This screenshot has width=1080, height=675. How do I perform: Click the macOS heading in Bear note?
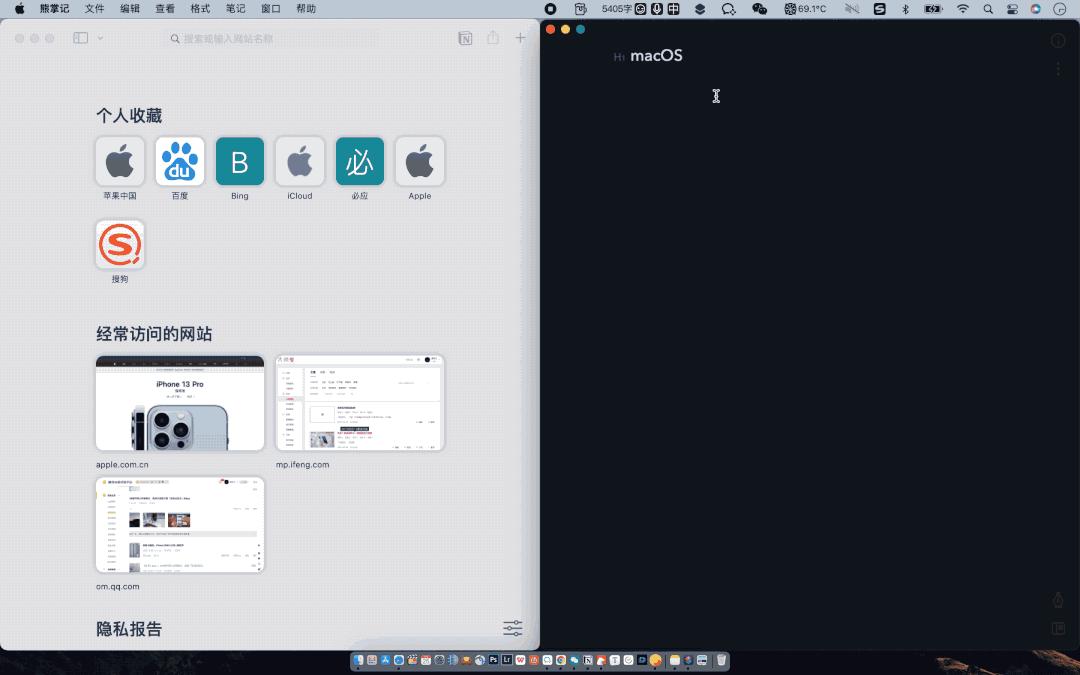point(656,56)
